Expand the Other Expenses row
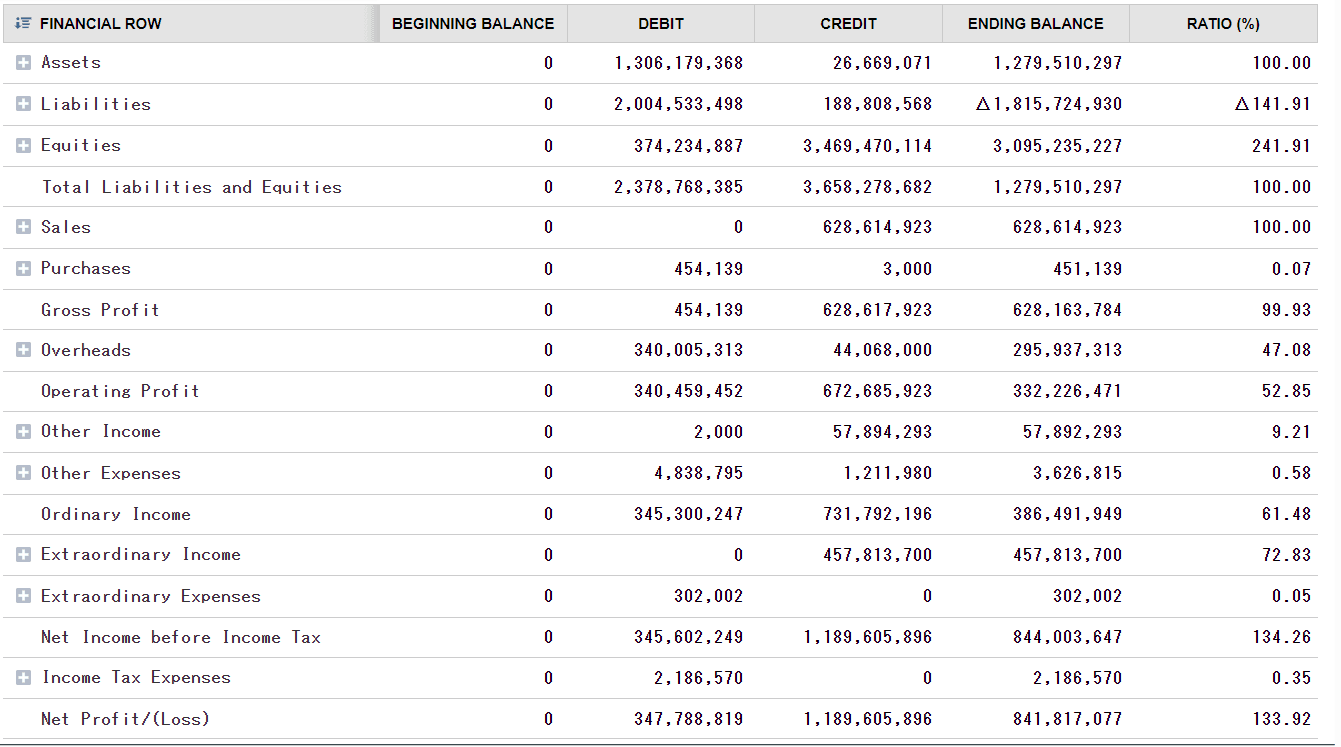 tap(22, 472)
